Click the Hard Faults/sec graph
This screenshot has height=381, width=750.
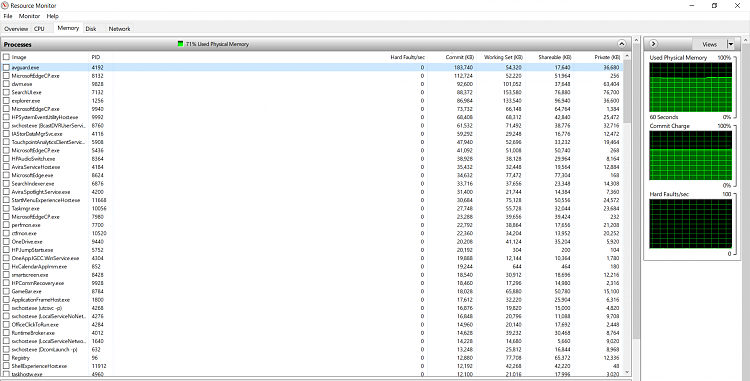690,224
